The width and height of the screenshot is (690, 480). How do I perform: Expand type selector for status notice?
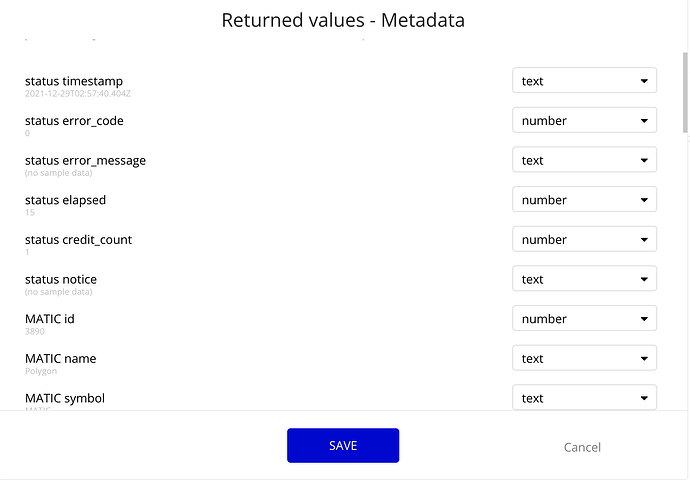[584, 279]
